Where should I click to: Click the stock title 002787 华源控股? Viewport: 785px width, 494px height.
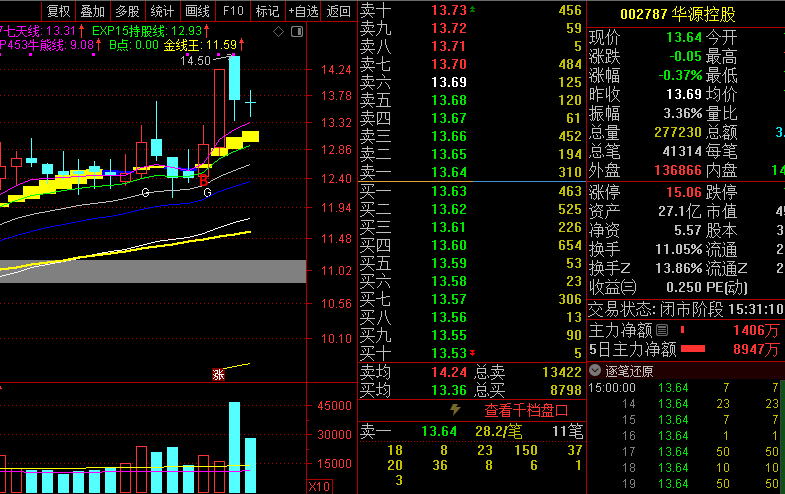click(x=677, y=13)
